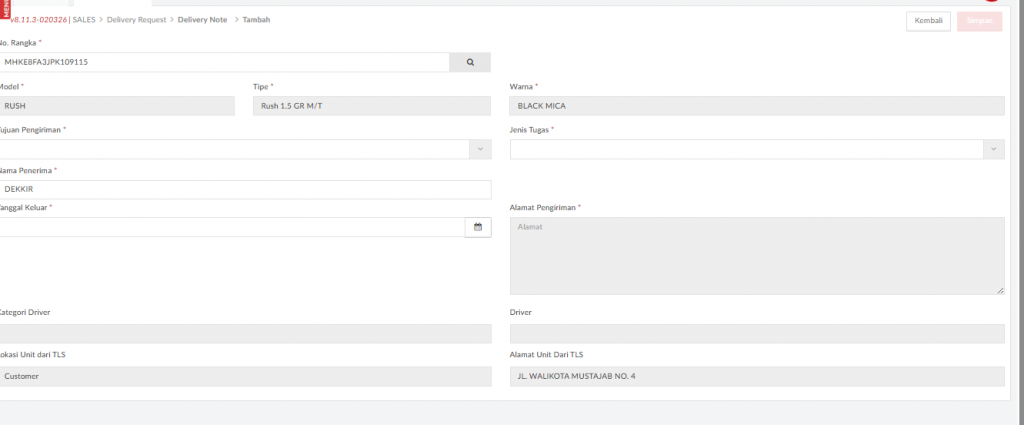
Task: Click the Model field showing RUSH
Action: coord(117,106)
